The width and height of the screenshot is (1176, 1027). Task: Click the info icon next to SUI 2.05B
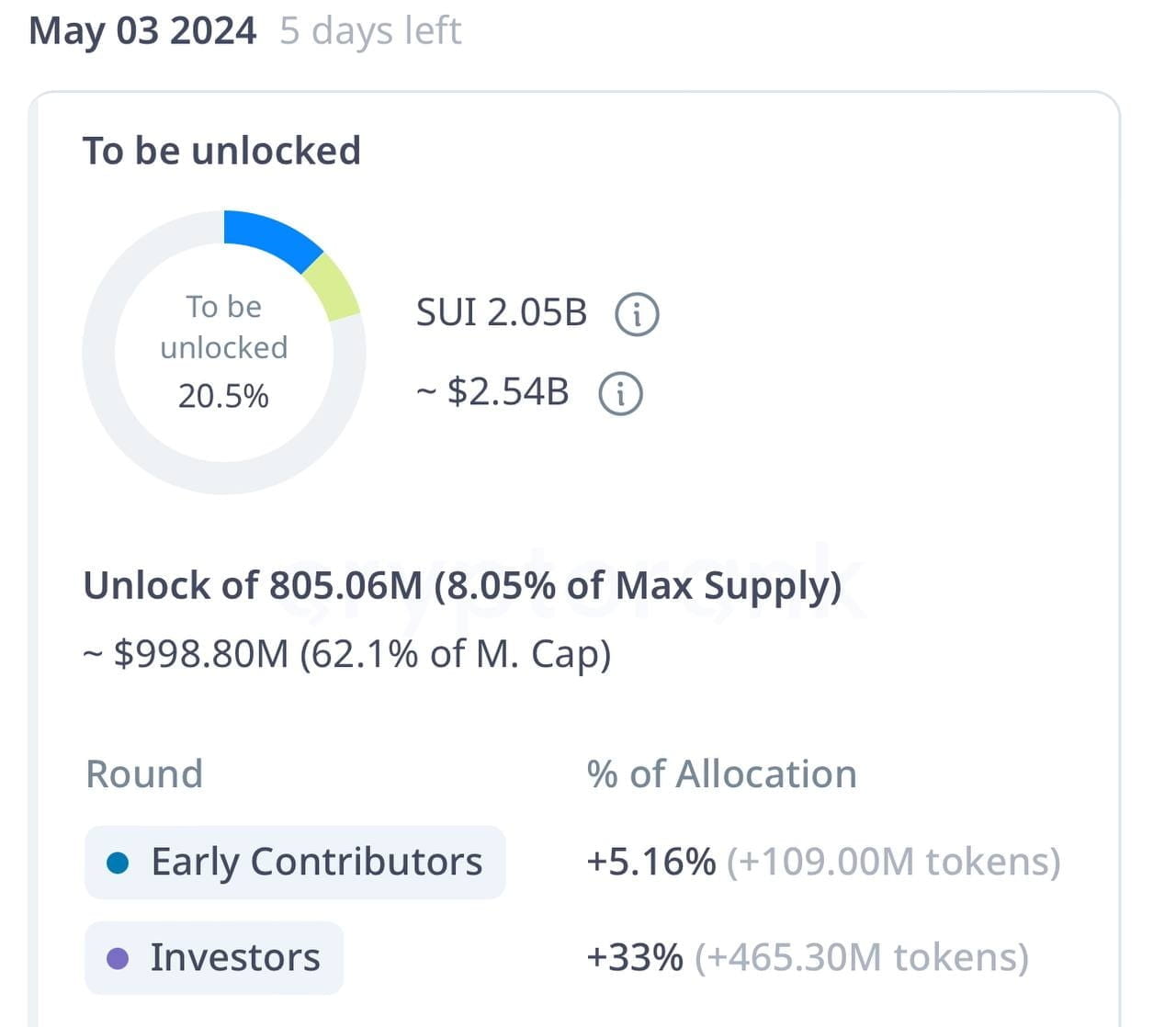pos(639,312)
